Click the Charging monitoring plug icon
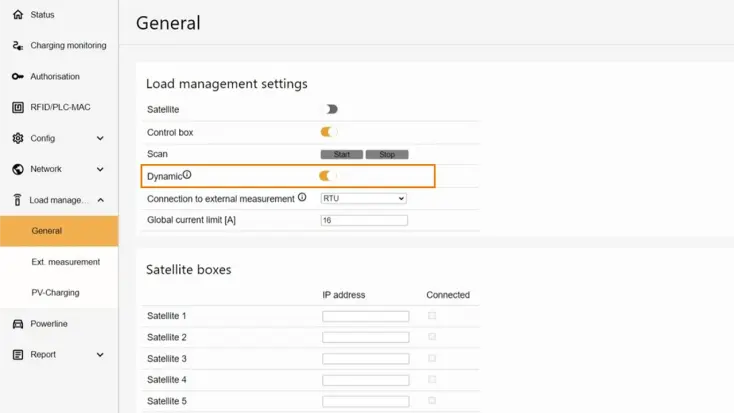The image size is (734, 413). [x=18, y=46]
